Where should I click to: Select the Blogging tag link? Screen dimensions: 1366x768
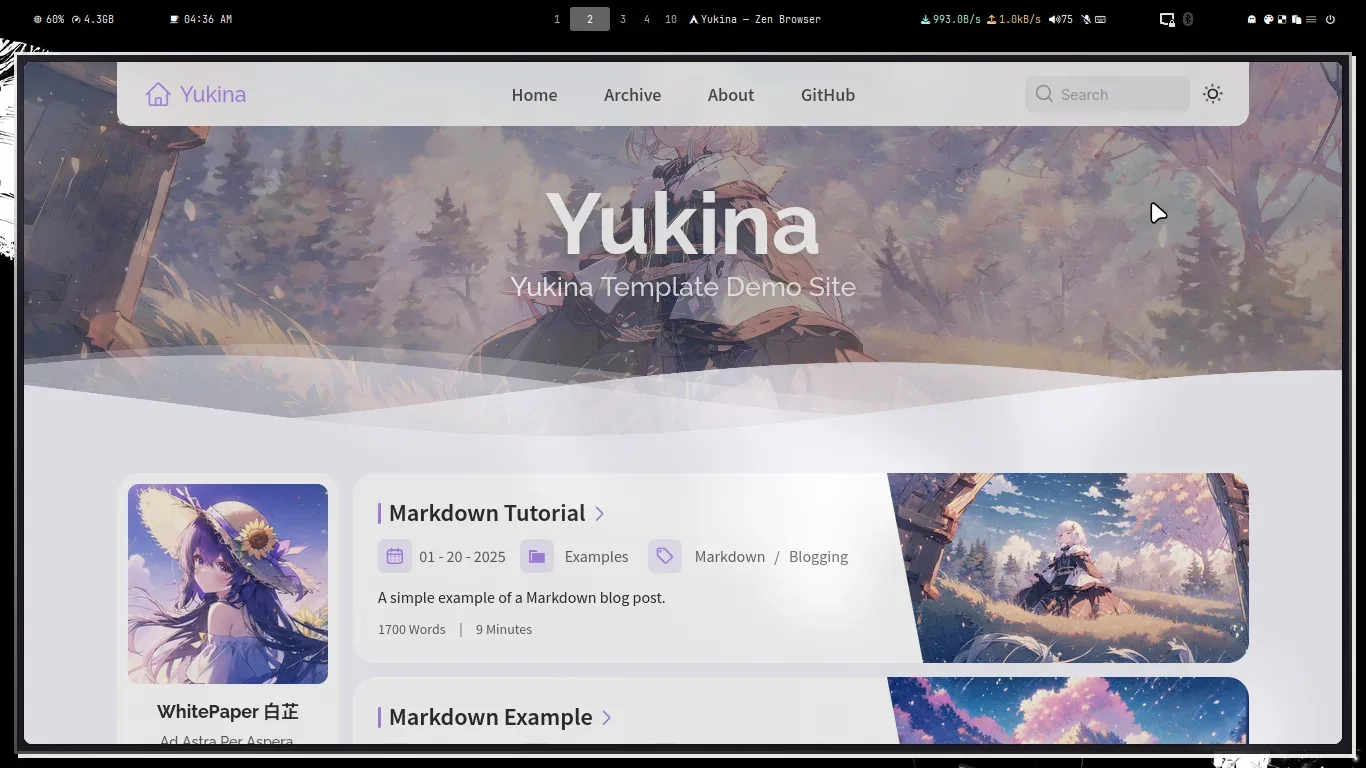pos(818,557)
